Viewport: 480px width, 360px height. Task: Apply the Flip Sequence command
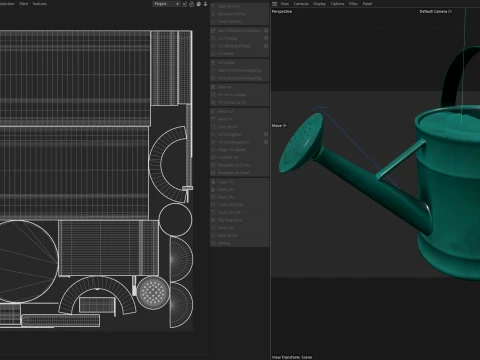pos(239,220)
